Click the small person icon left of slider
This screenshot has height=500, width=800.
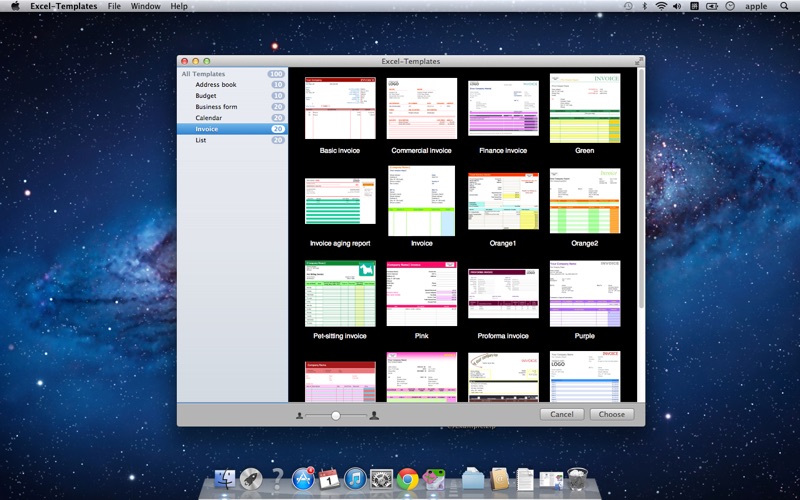point(299,416)
